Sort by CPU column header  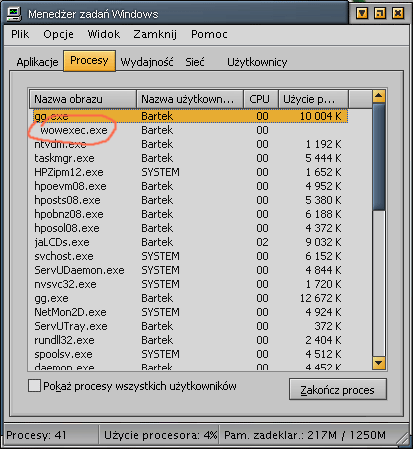[261, 99]
